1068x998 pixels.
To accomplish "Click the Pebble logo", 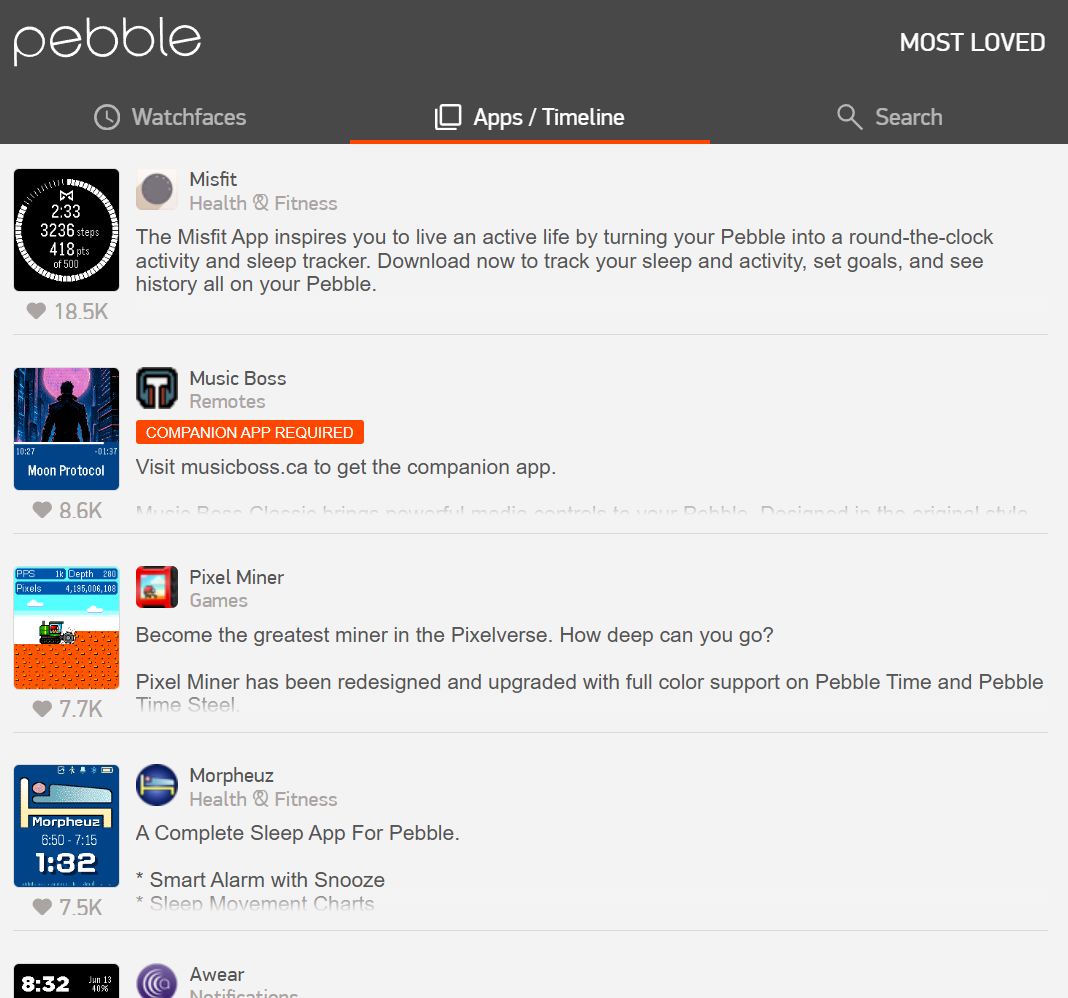I will point(107,40).
